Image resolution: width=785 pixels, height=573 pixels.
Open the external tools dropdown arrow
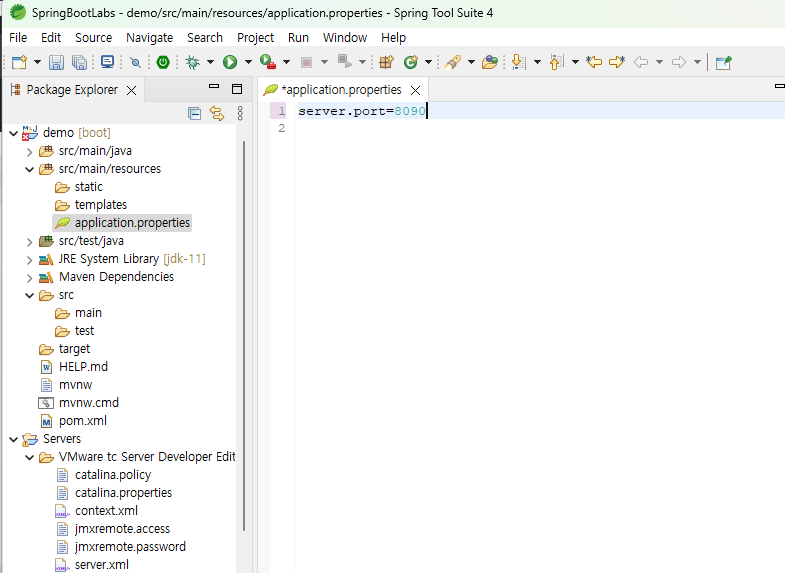286,62
